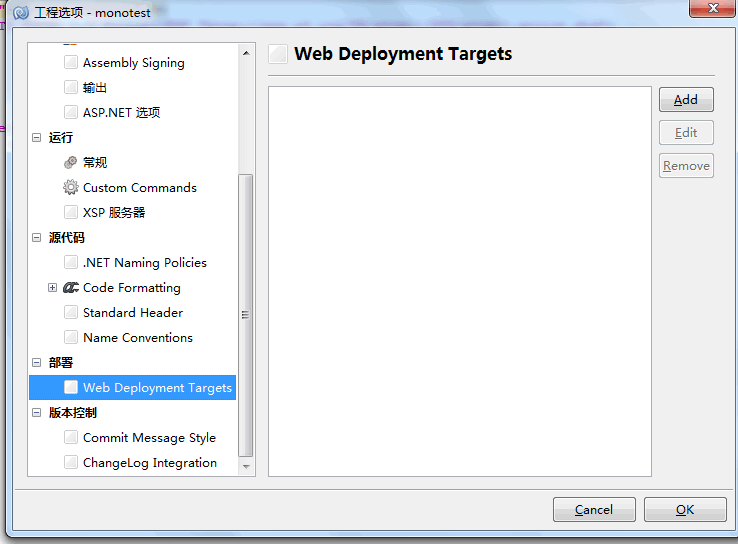Image resolution: width=738 pixels, height=544 pixels.
Task: Select Name Conventions entry
Action: 138,337
